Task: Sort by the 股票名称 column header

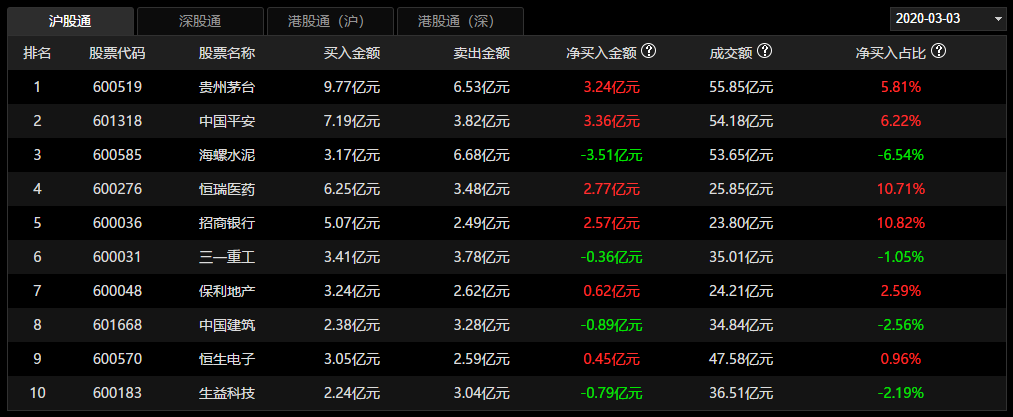Action: coord(227,53)
